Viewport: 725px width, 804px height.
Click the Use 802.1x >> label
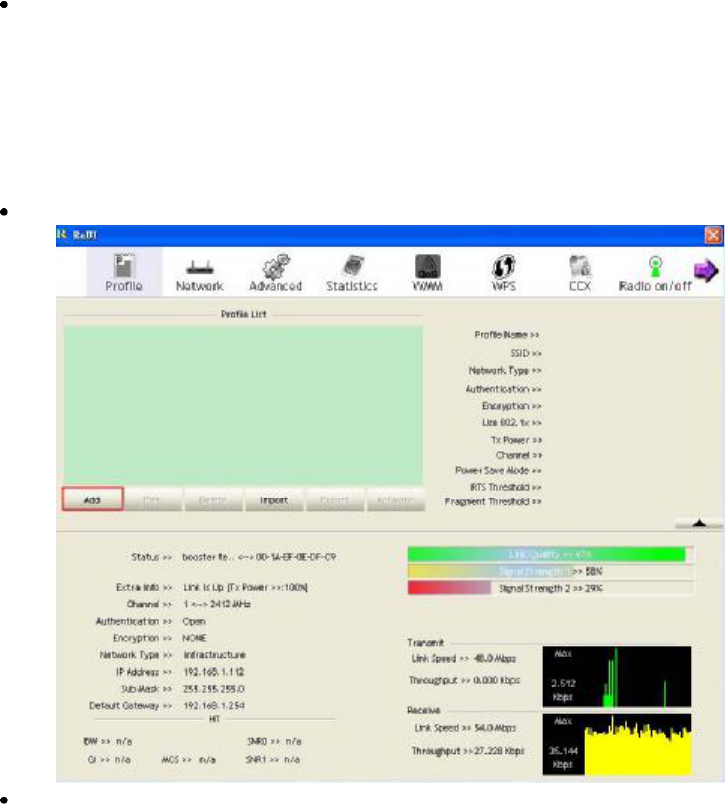click(x=511, y=423)
